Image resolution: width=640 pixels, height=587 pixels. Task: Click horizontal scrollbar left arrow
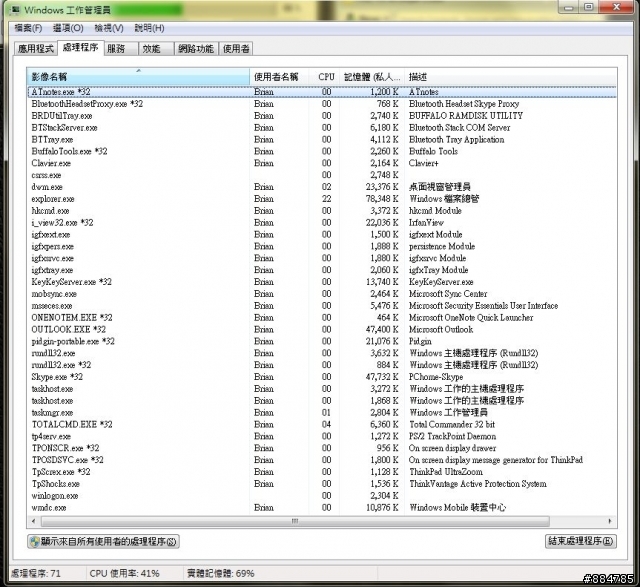[33, 521]
